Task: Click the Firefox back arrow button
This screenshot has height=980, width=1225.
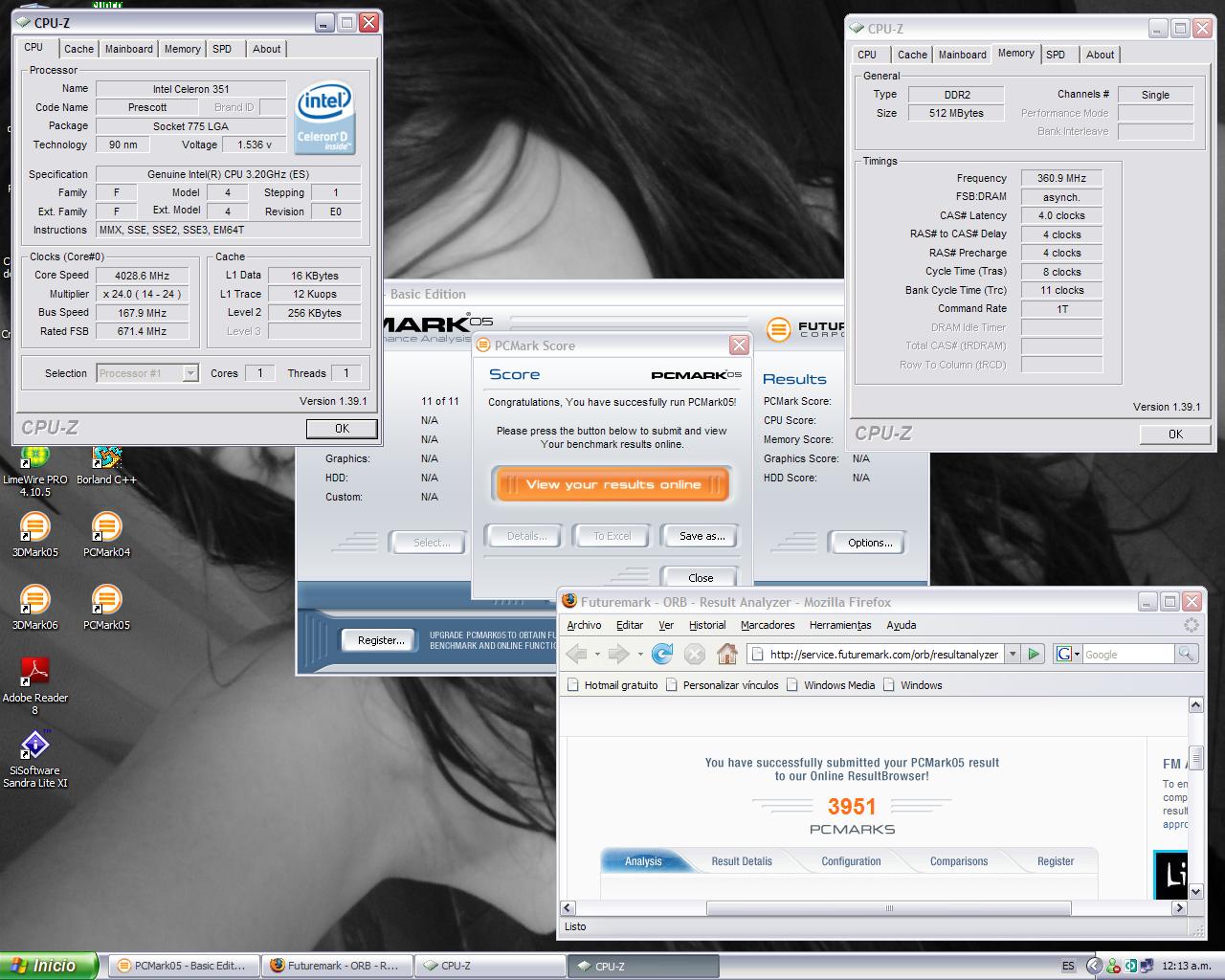Action: coord(576,654)
